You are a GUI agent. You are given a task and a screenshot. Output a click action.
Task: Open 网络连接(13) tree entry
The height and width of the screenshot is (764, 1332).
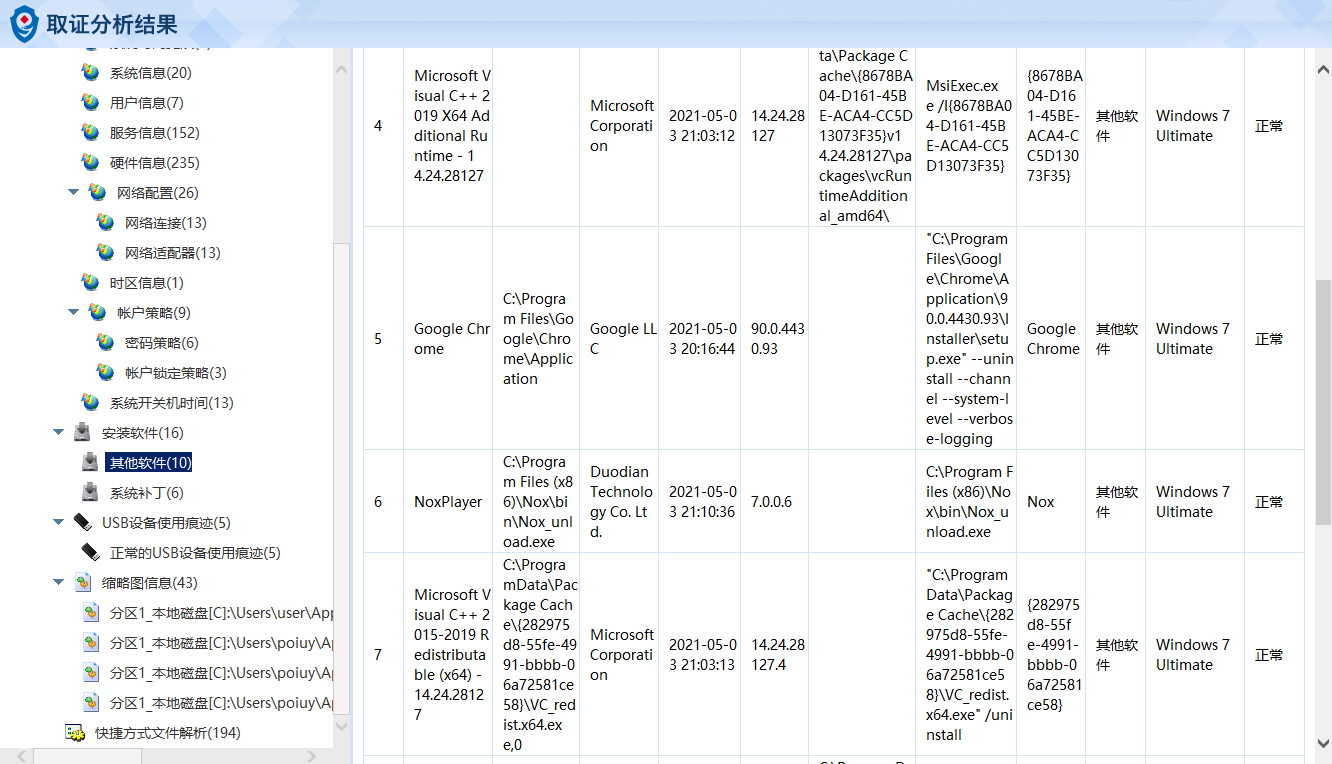166,223
